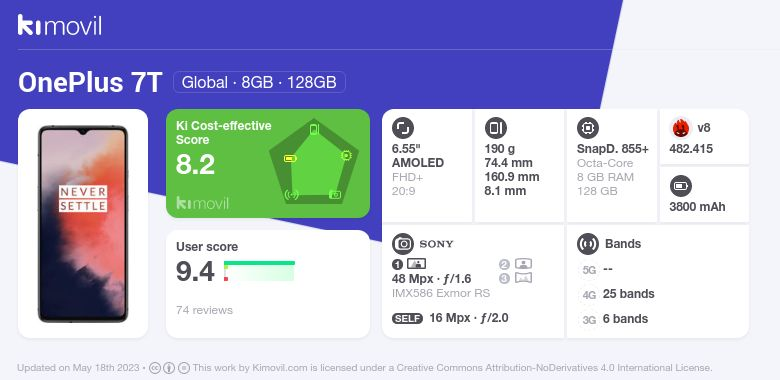Click the Creative Commons license icon in footer

[155, 368]
